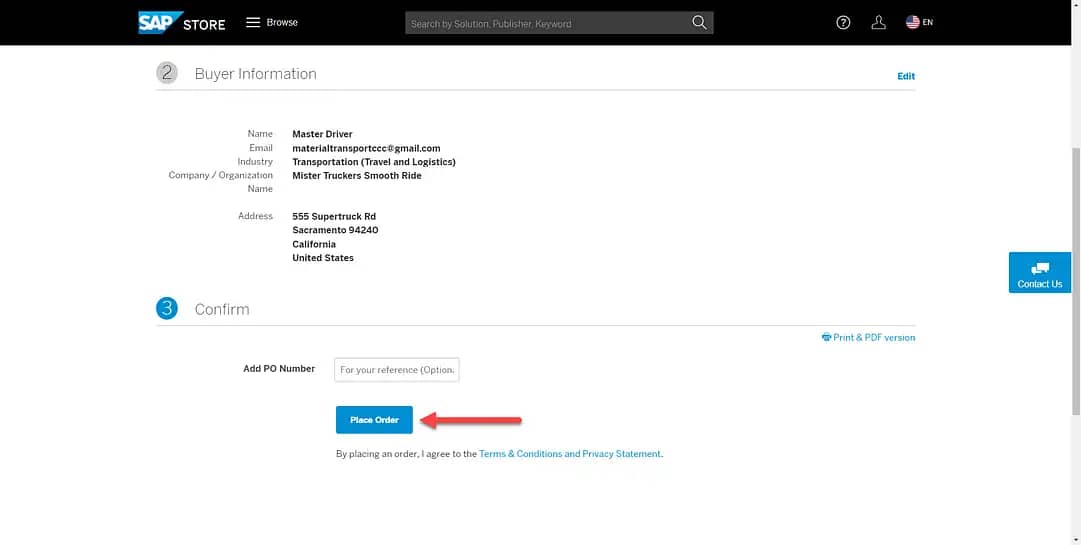The image size is (1081, 545).
Task: Focus the Add PO Number field
Action: pyautogui.click(x=396, y=369)
